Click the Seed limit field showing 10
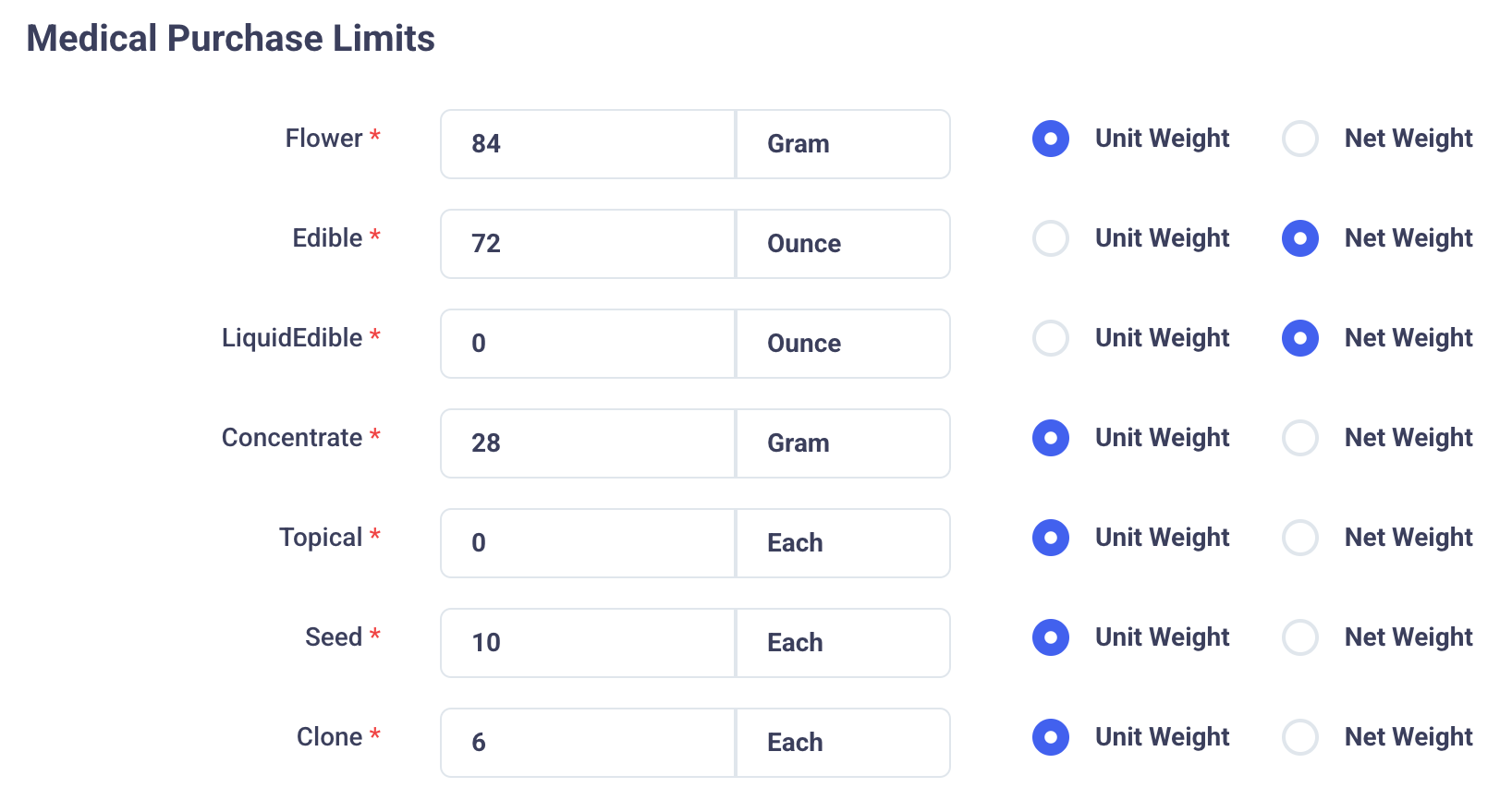The width and height of the screenshot is (1512, 800). click(588, 643)
